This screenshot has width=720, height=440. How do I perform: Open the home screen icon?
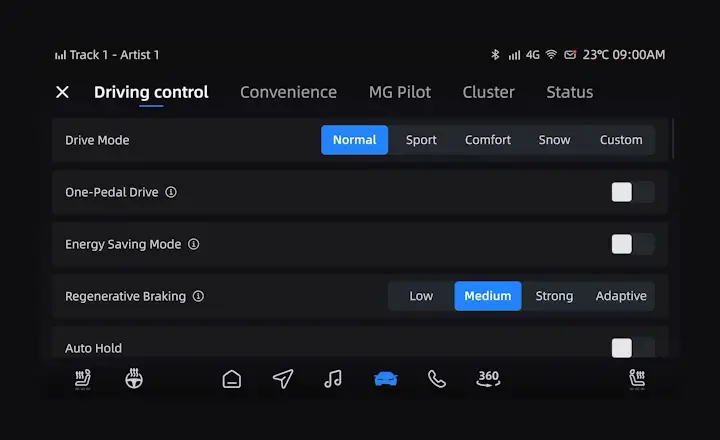[232, 379]
